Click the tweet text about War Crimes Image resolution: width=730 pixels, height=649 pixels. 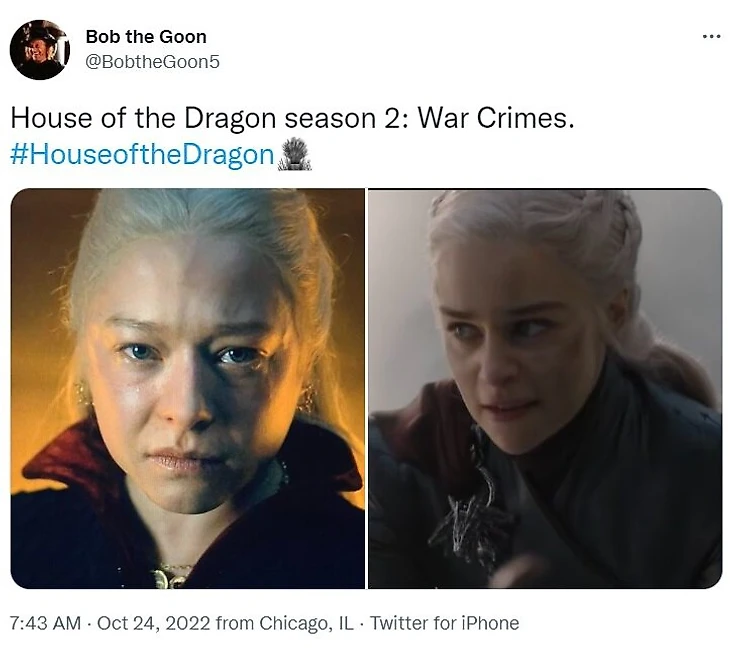click(292, 119)
